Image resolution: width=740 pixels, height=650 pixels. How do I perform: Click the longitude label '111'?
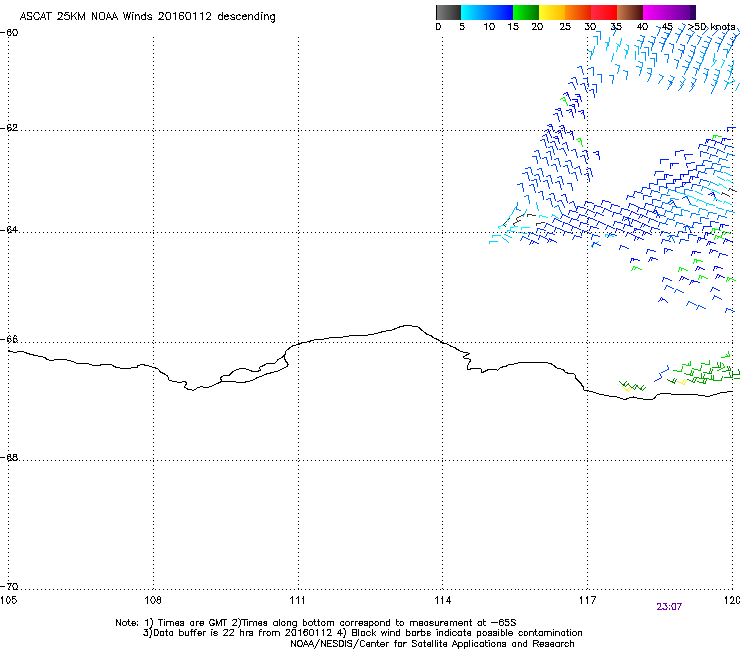297,600
